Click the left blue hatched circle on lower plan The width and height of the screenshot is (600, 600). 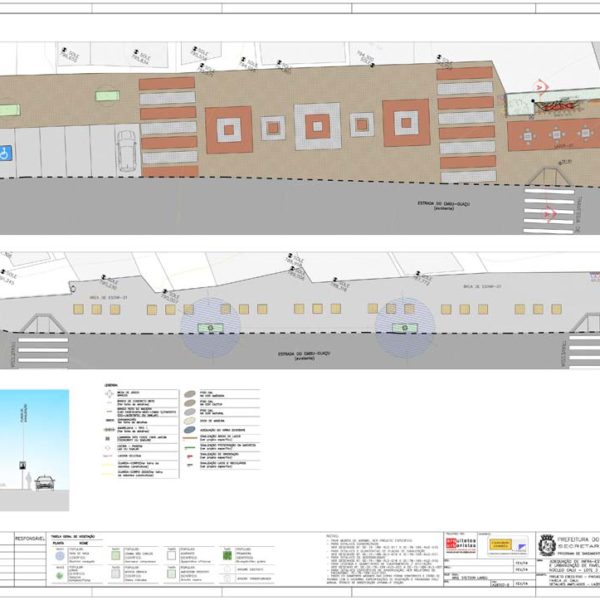tap(210, 327)
